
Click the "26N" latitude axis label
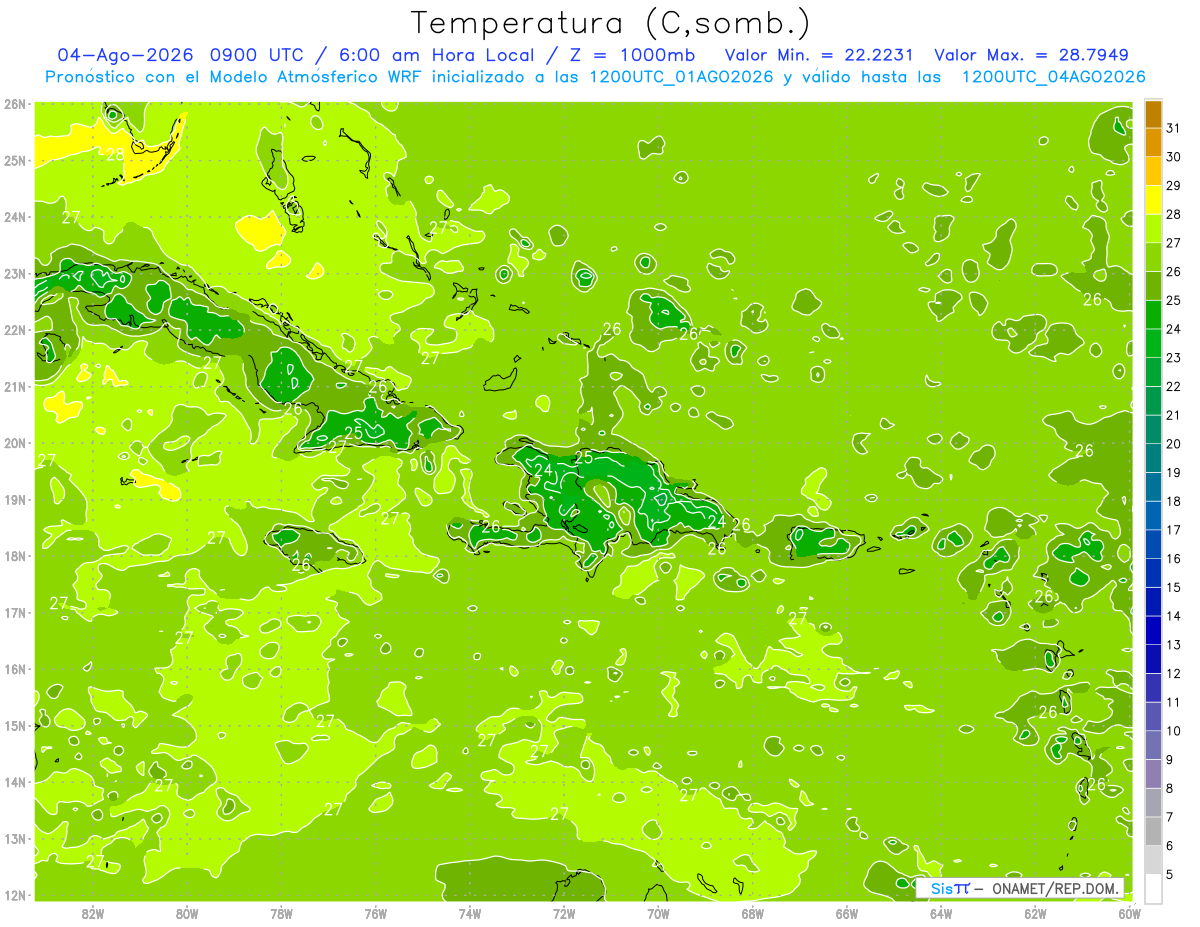click(15, 104)
